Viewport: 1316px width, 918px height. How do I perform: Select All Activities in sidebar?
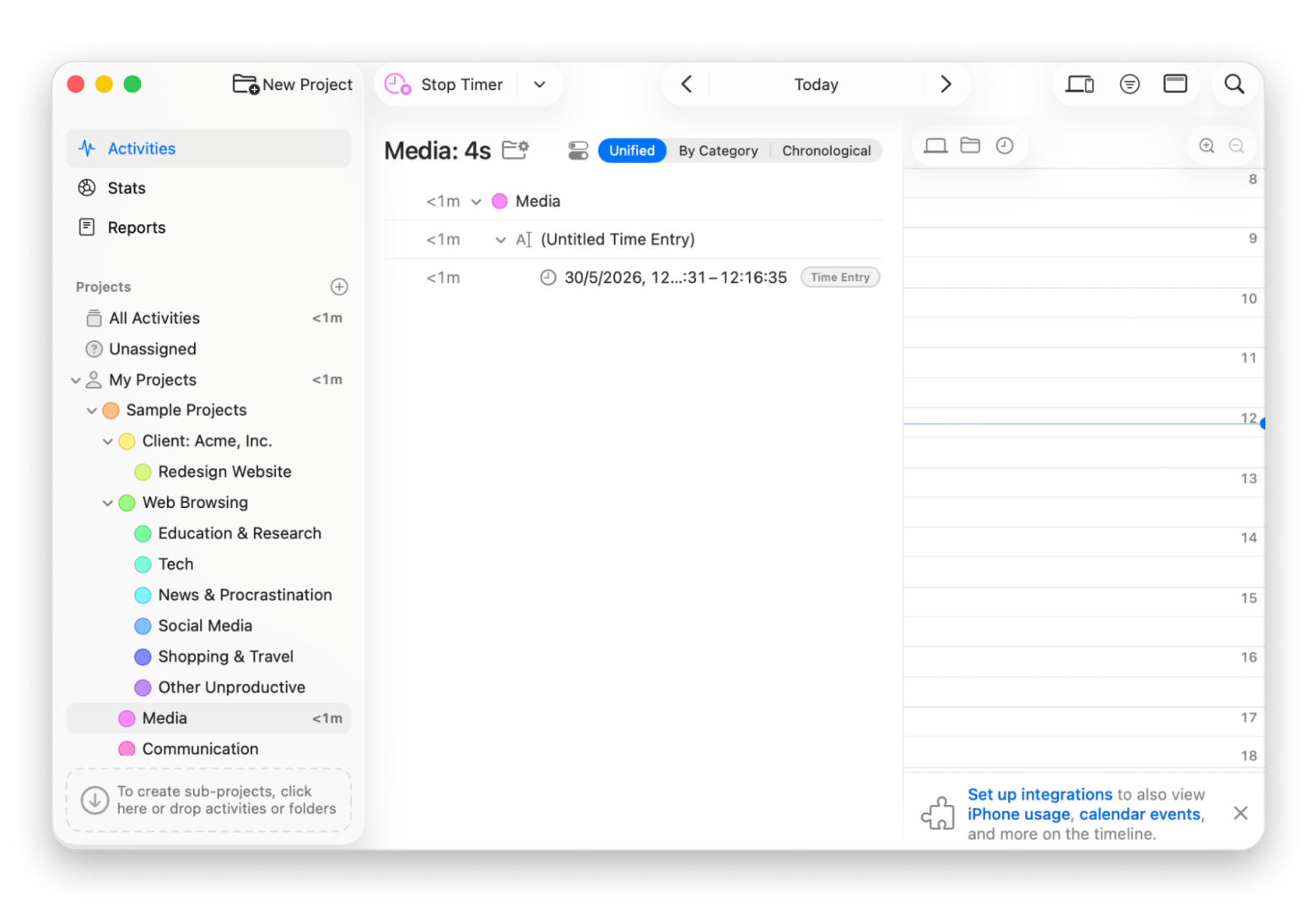tap(209, 318)
